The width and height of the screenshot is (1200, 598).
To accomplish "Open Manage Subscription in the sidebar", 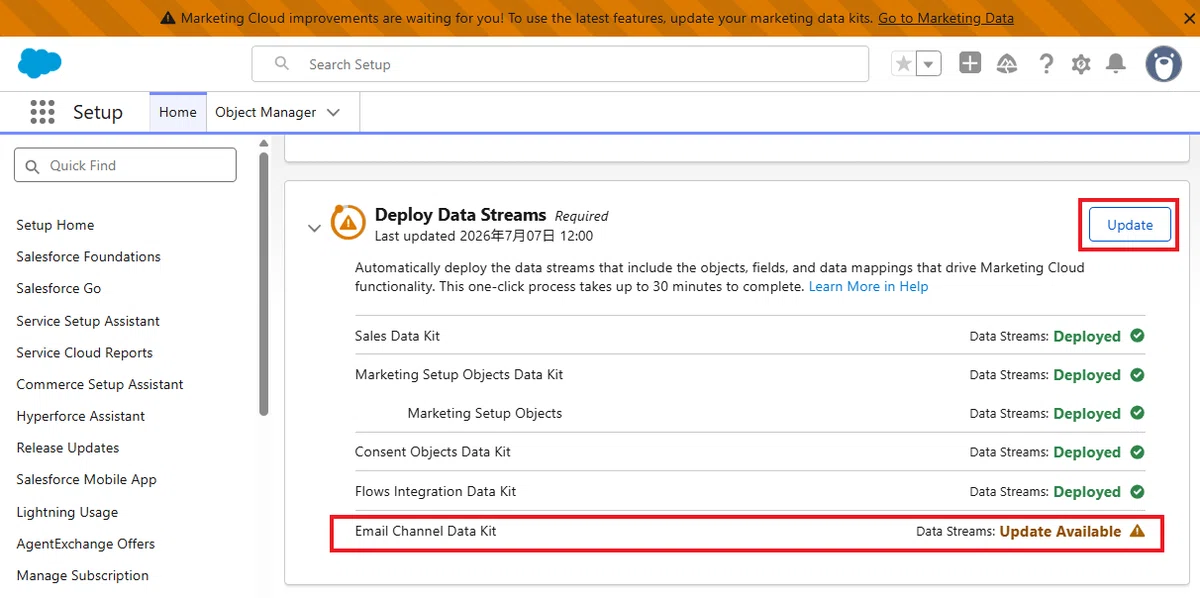I will (x=82, y=576).
